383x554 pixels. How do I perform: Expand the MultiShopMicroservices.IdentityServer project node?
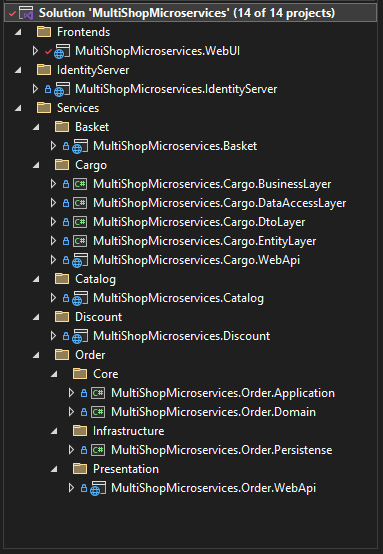pos(35,89)
